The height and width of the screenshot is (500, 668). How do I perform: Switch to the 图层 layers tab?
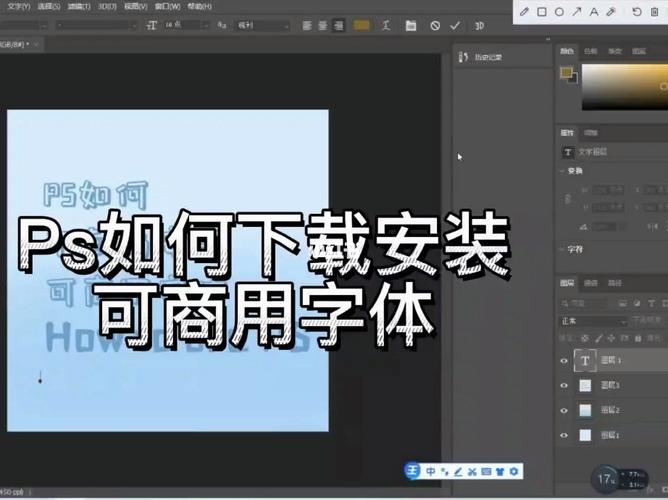click(567, 283)
